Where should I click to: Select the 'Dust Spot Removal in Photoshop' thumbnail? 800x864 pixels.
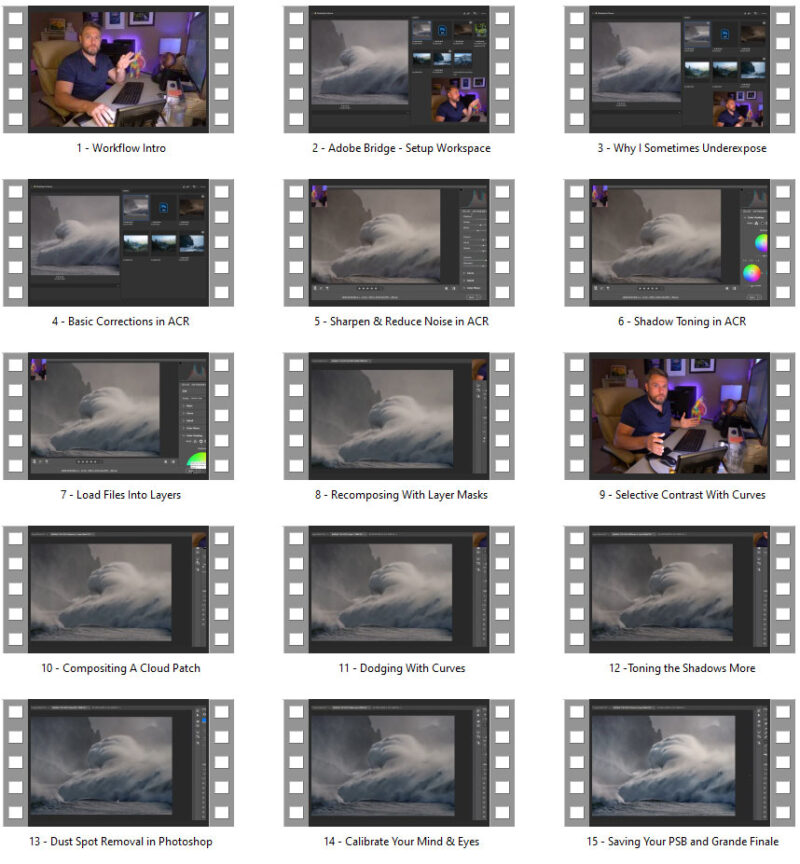tap(120, 762)
